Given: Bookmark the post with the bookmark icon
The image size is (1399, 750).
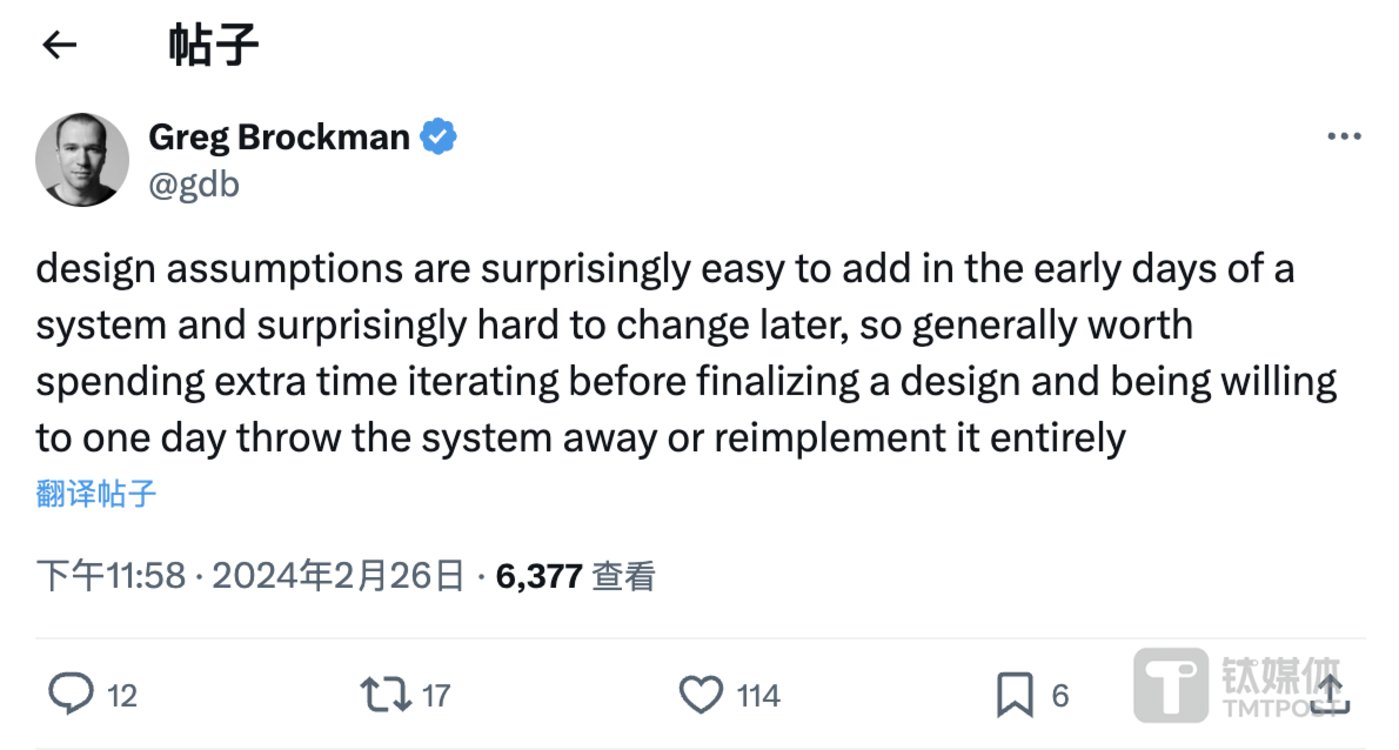Looking at the screenshot, I should [x=1015, y=695].
